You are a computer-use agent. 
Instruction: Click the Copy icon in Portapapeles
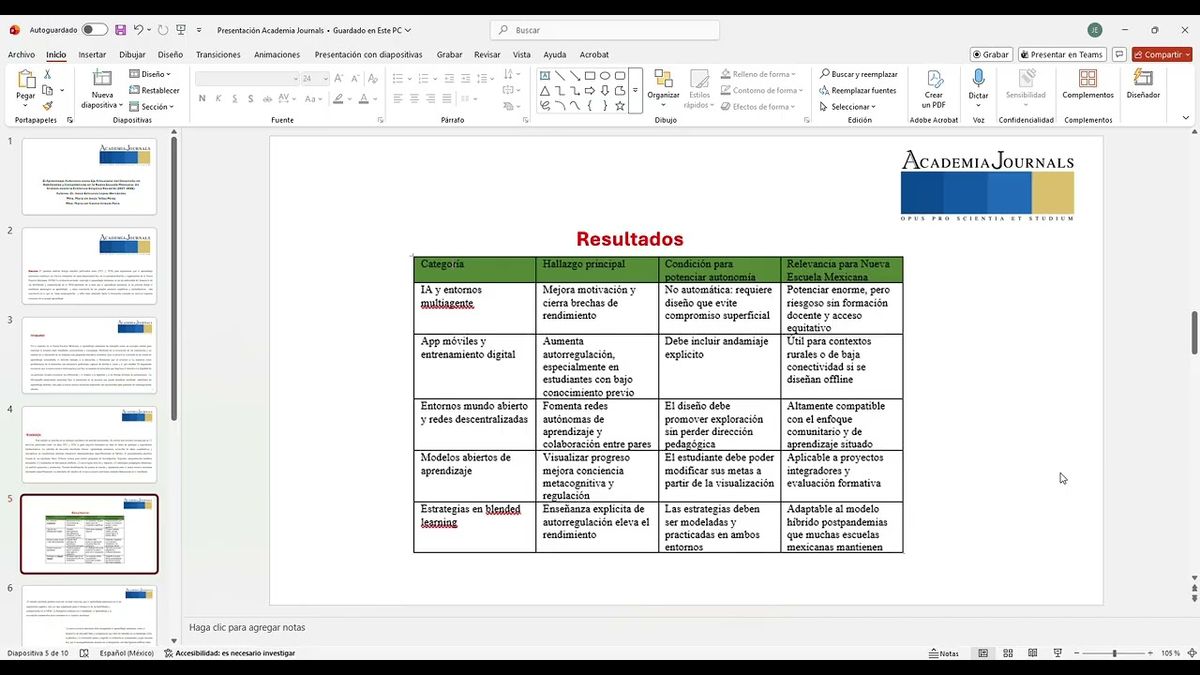[47, 91]
